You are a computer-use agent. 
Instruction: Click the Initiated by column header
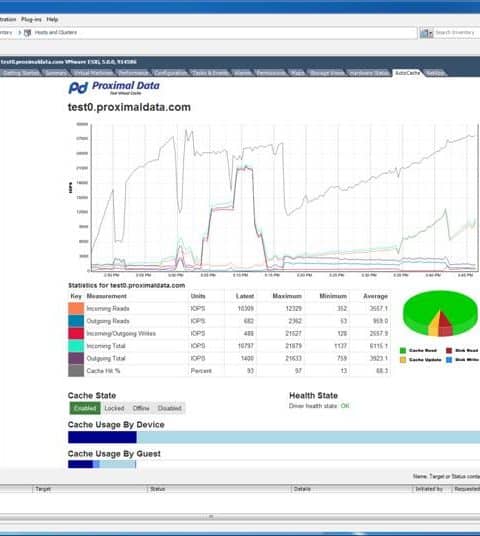429,489
